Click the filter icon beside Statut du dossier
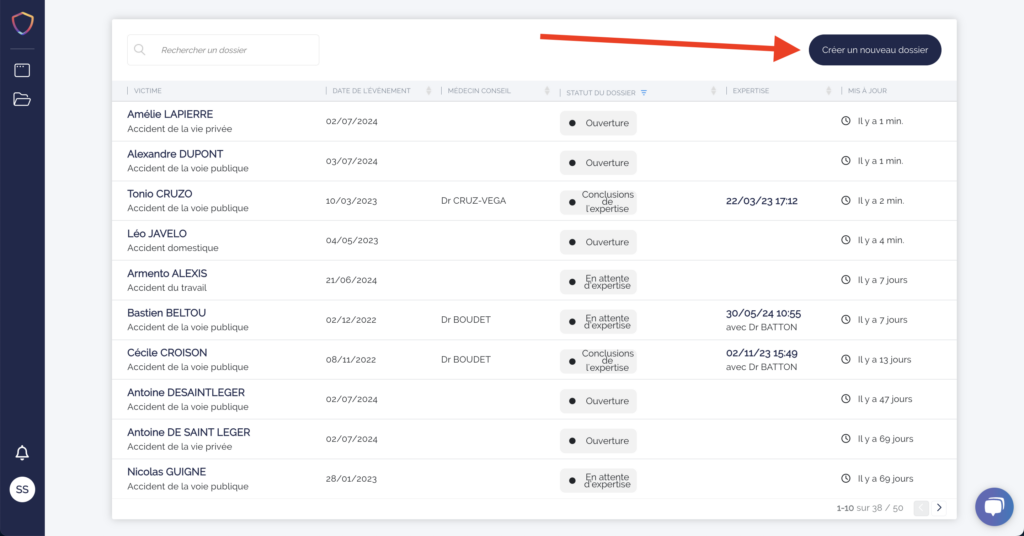 point(644,92)
